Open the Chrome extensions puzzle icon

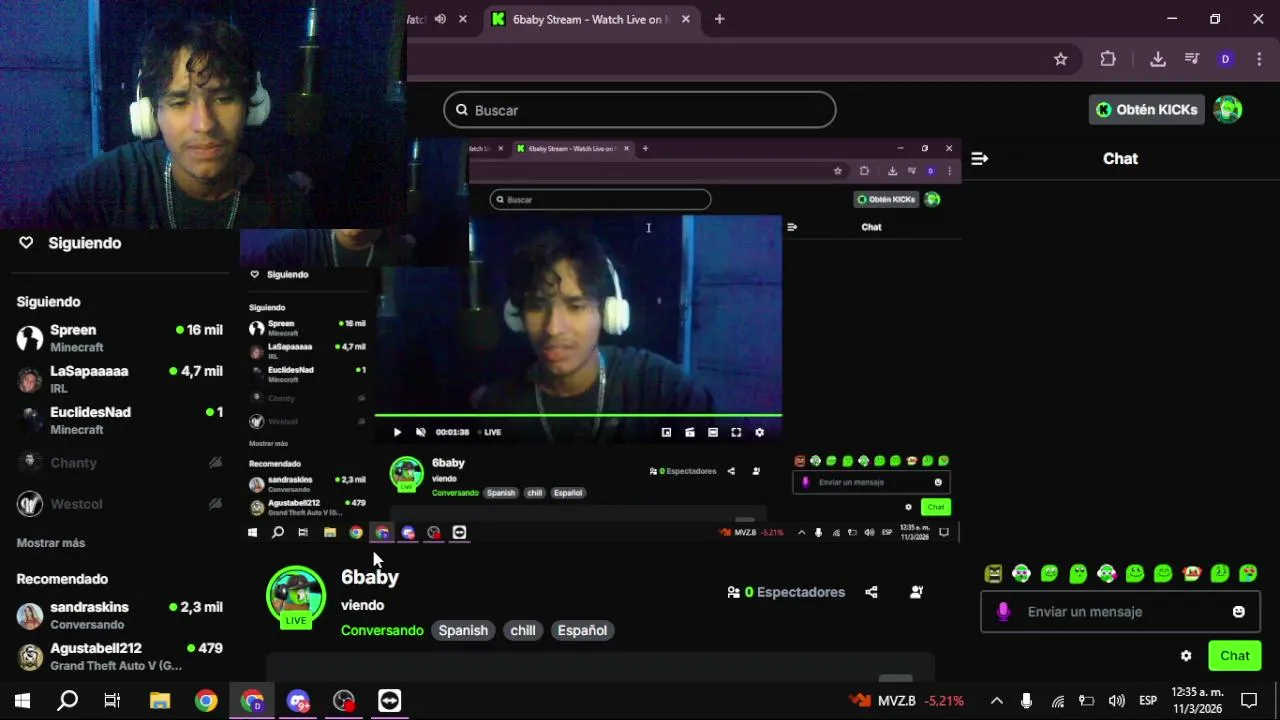[x=1108, y=59]
